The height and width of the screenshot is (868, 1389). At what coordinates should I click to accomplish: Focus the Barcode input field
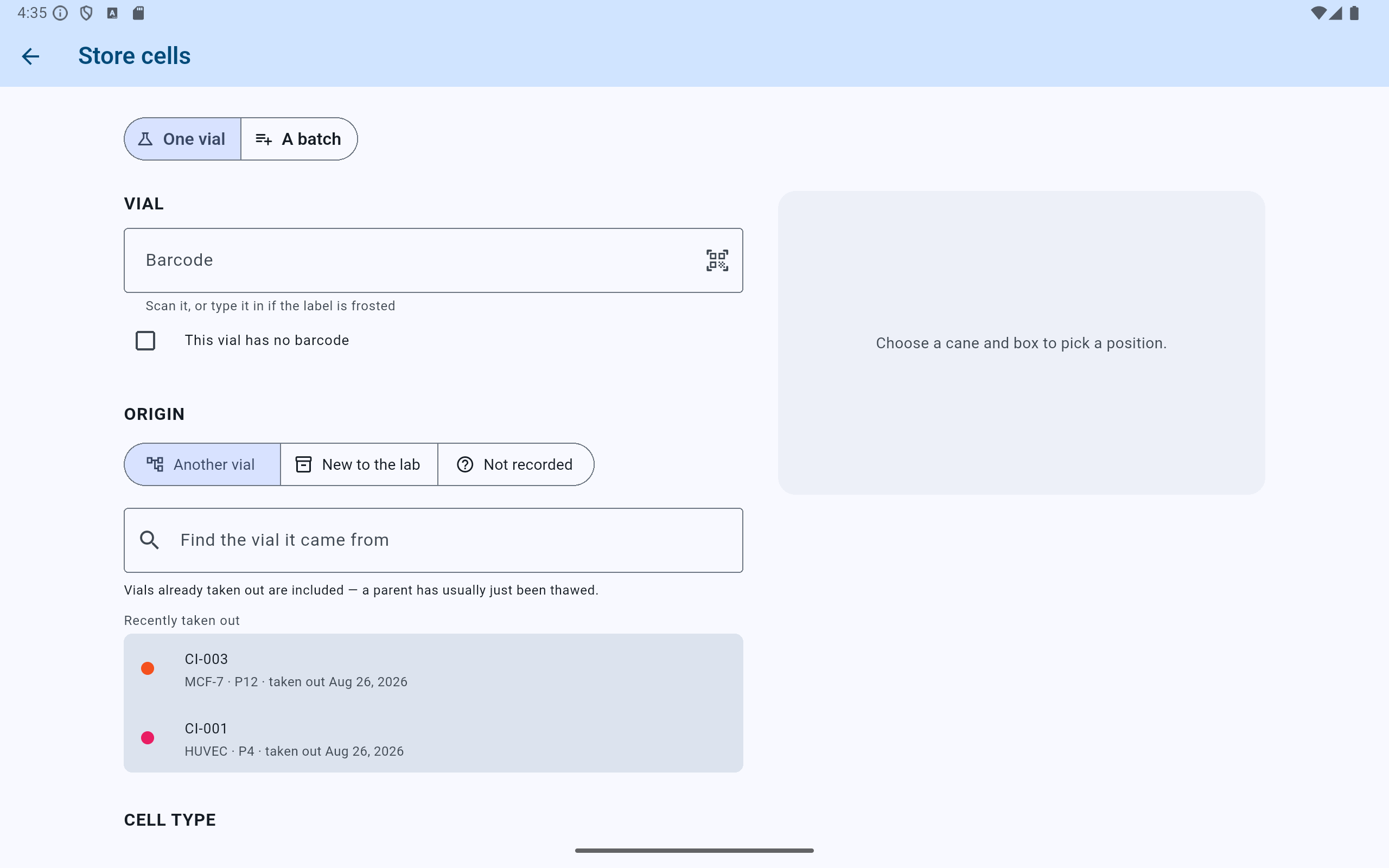(x=434, y=260)
